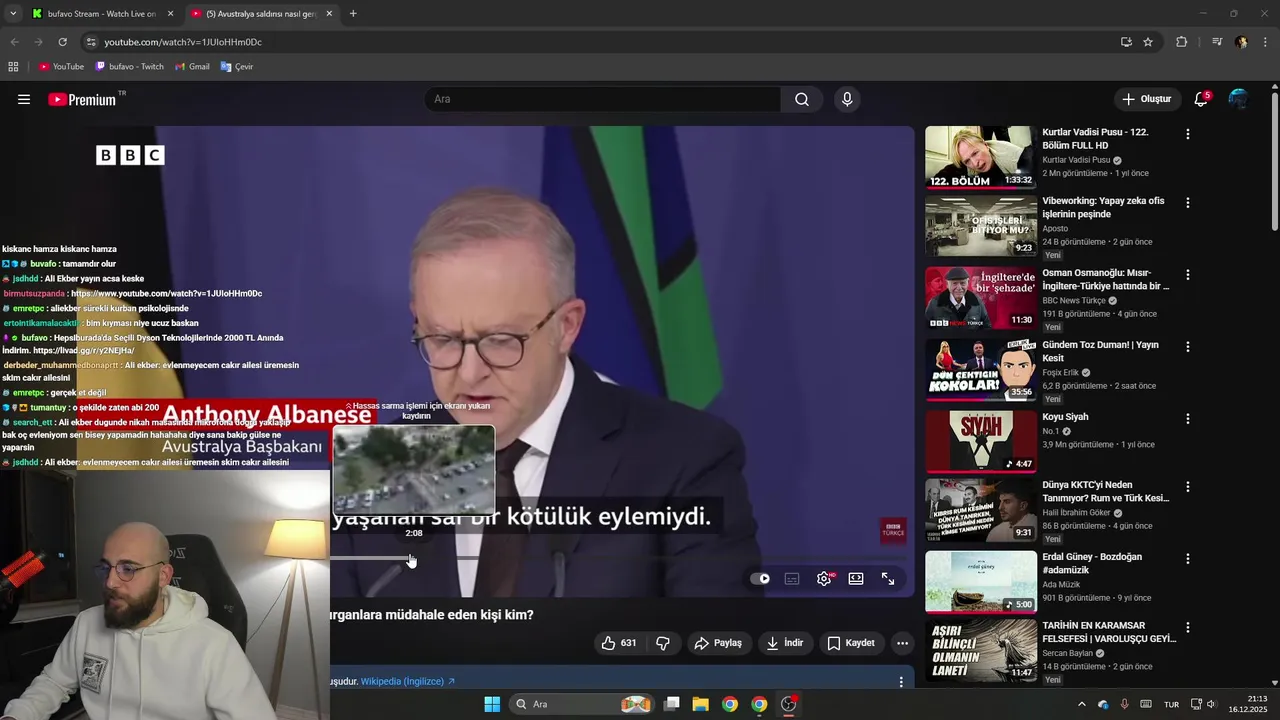Screen dimensions: 1280x720
Task: Close the bufavo Stream tab
Action: click(170, 14)
